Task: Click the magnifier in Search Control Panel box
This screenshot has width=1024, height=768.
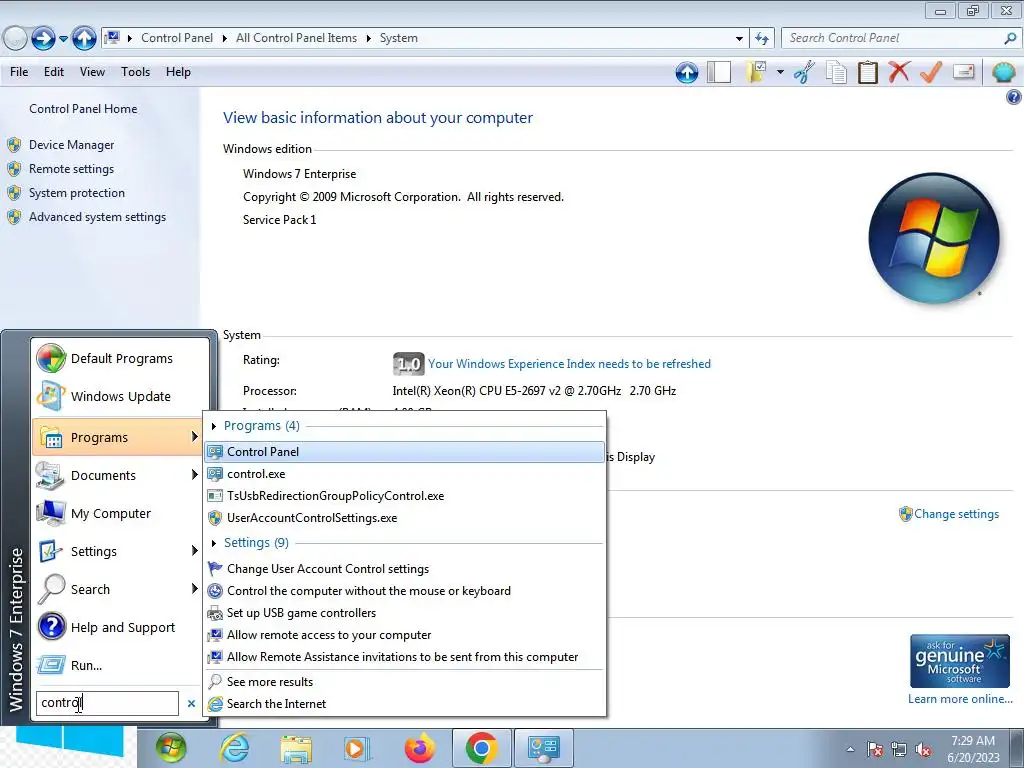Action: 1010,39
